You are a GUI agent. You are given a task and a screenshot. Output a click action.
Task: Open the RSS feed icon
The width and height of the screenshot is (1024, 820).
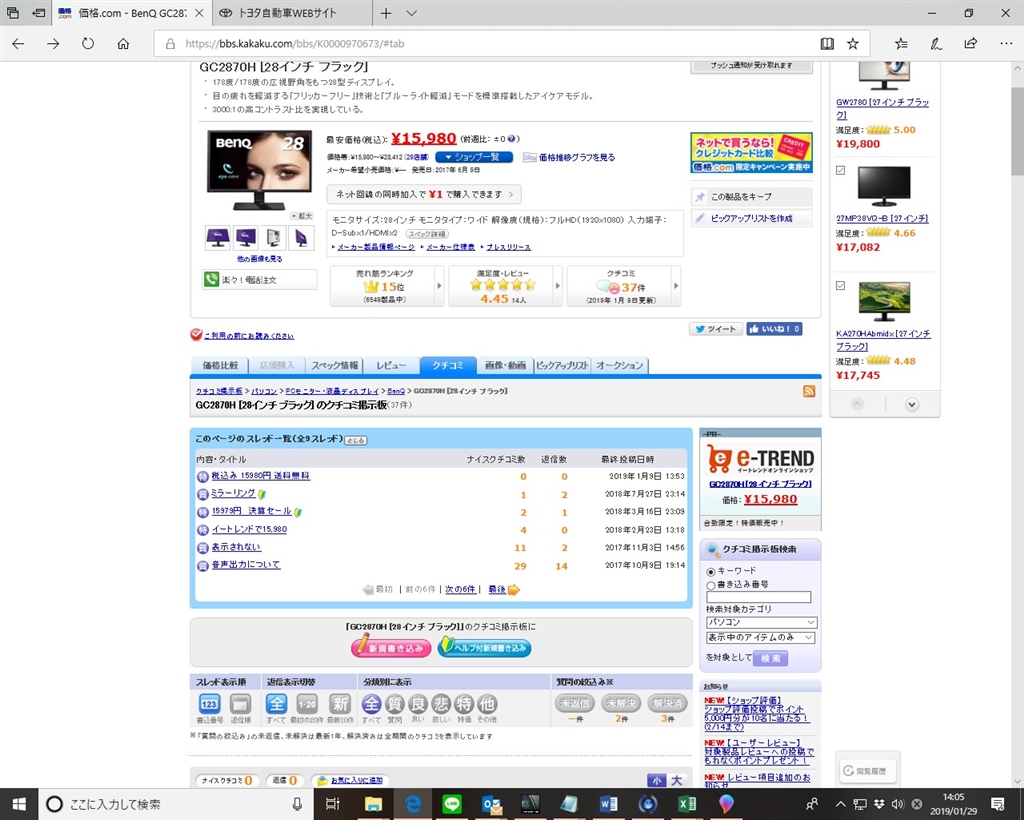tap(808, 391)
